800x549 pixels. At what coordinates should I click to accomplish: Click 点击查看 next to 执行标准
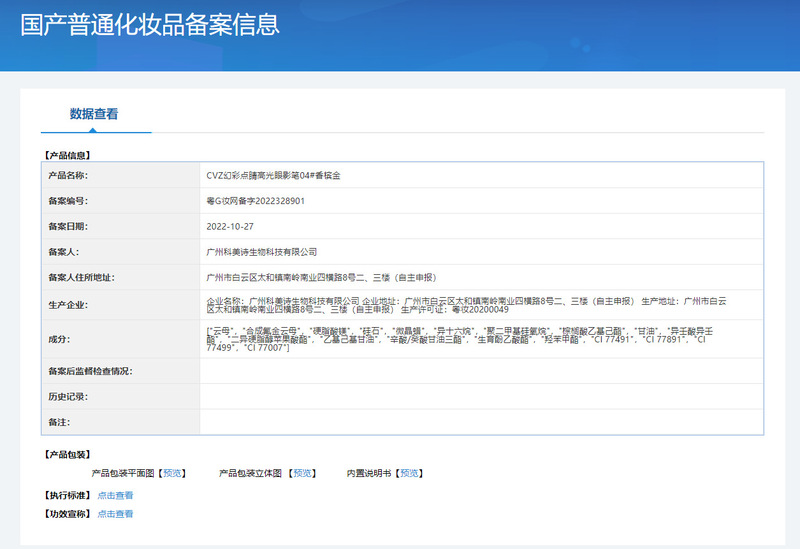pyautogui.click(x=115, y=495)
